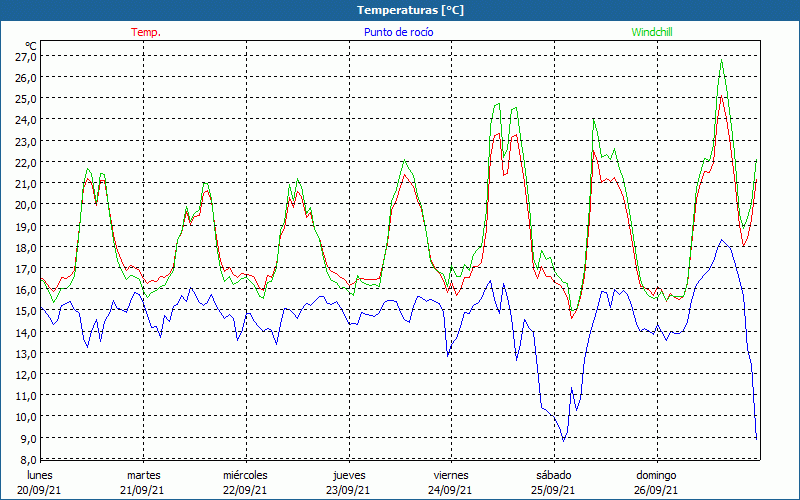Viewport: 800px width, 500px height.
Task: Click the 'lunes' day label
Action: pos(40,475)
